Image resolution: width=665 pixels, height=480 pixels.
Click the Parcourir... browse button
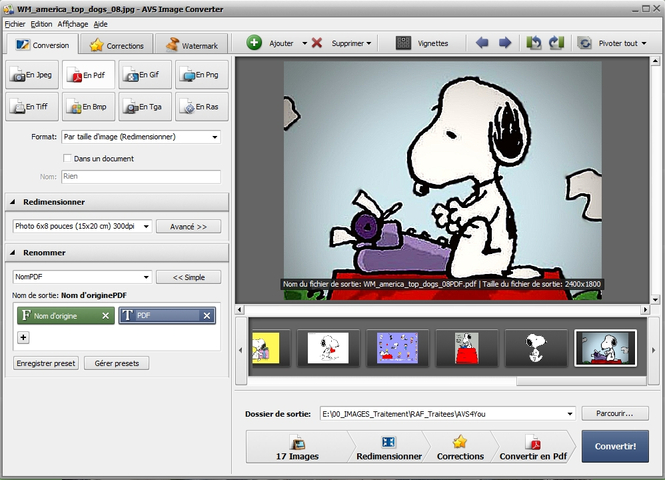[x=614, y=413]
